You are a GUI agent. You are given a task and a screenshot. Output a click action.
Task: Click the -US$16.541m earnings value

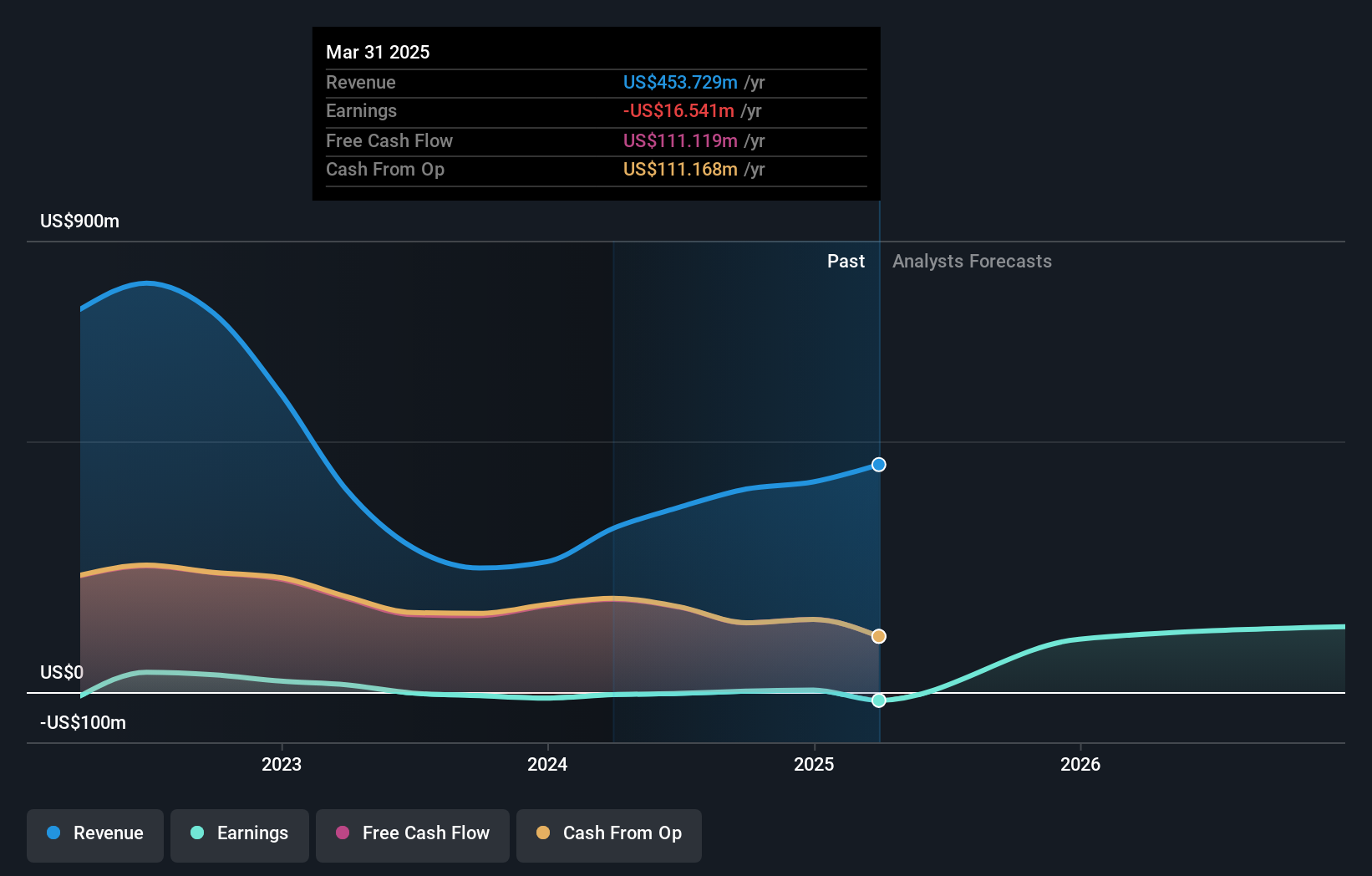coord(678,110)
